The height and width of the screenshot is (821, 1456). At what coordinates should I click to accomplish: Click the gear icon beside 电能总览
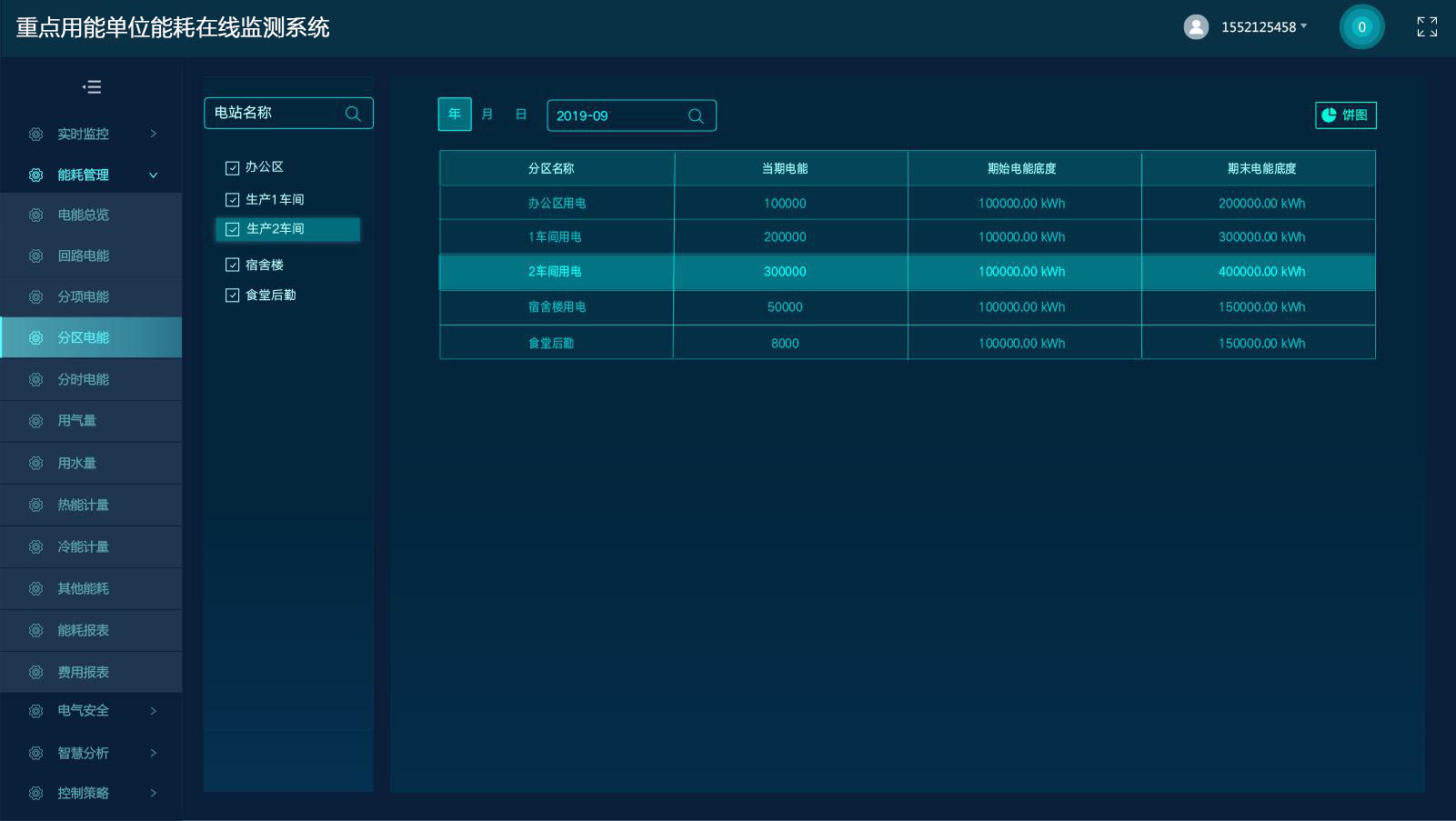[35, 215]
